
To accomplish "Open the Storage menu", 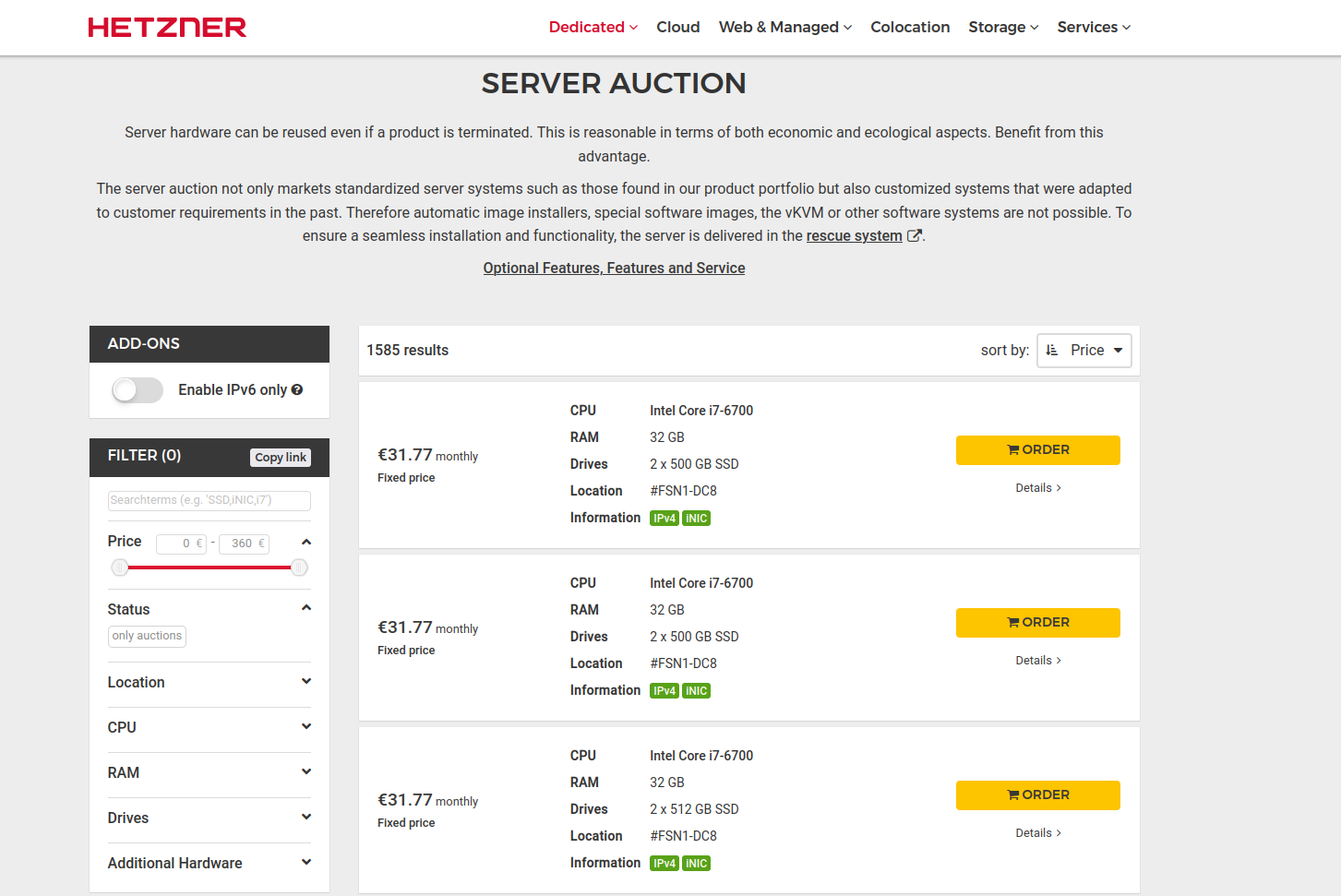I will click(1003, 27).
